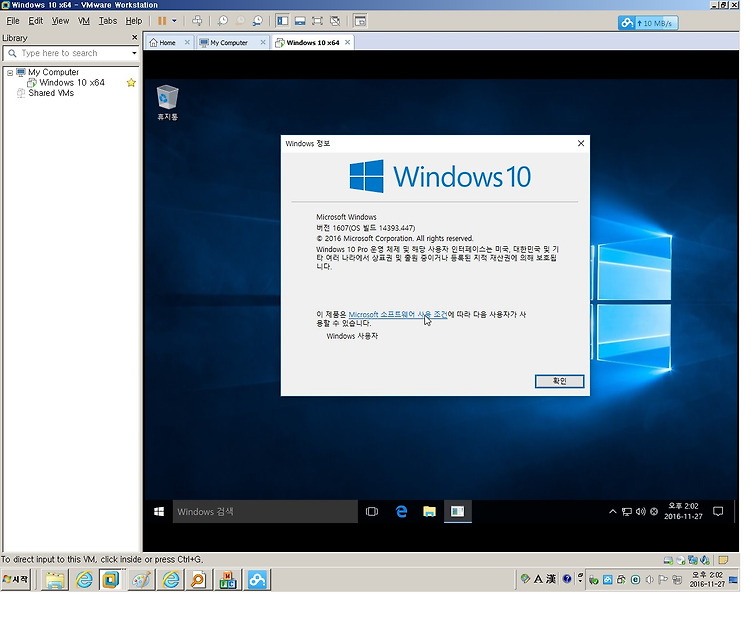The width and height of the screenshot is (750, 634).
Task: Close the Home tab
Action: click(x=187, y=43)
